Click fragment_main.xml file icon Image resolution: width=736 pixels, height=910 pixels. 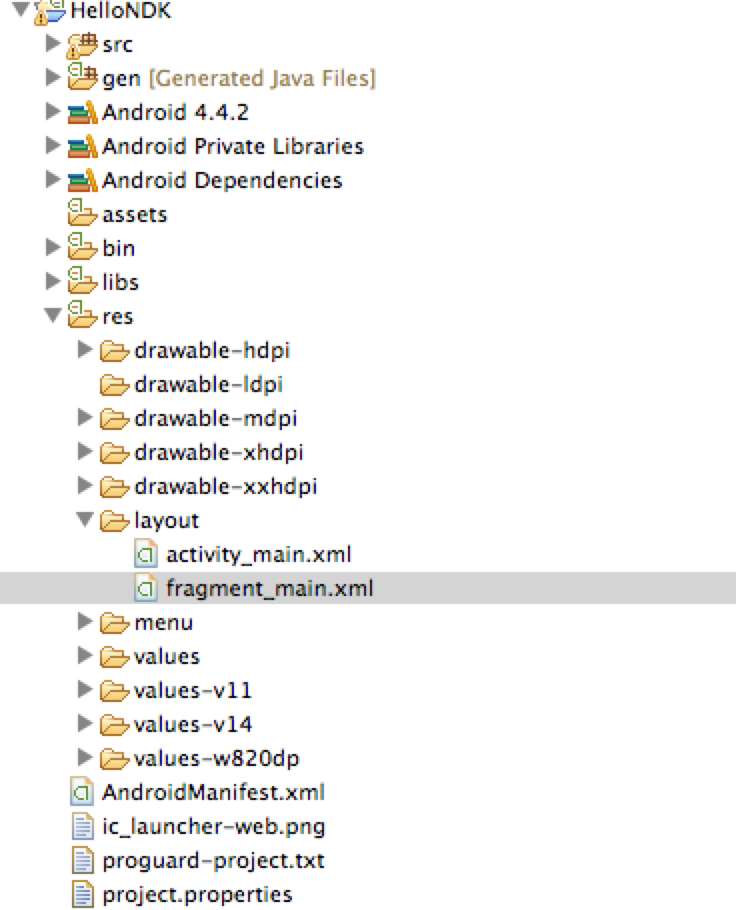(146, 588)
